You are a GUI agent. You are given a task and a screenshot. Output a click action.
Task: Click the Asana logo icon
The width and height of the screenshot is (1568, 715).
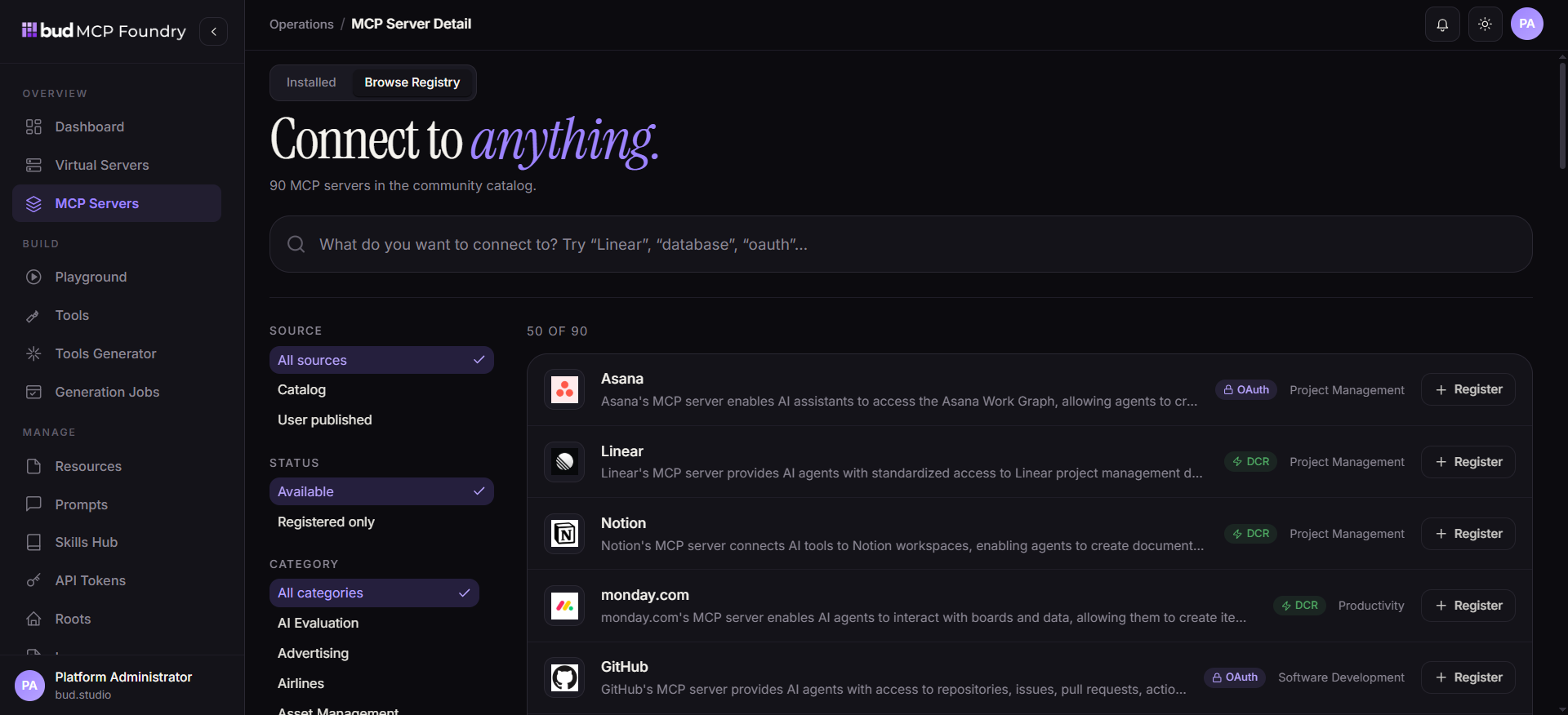click(564, 389)
